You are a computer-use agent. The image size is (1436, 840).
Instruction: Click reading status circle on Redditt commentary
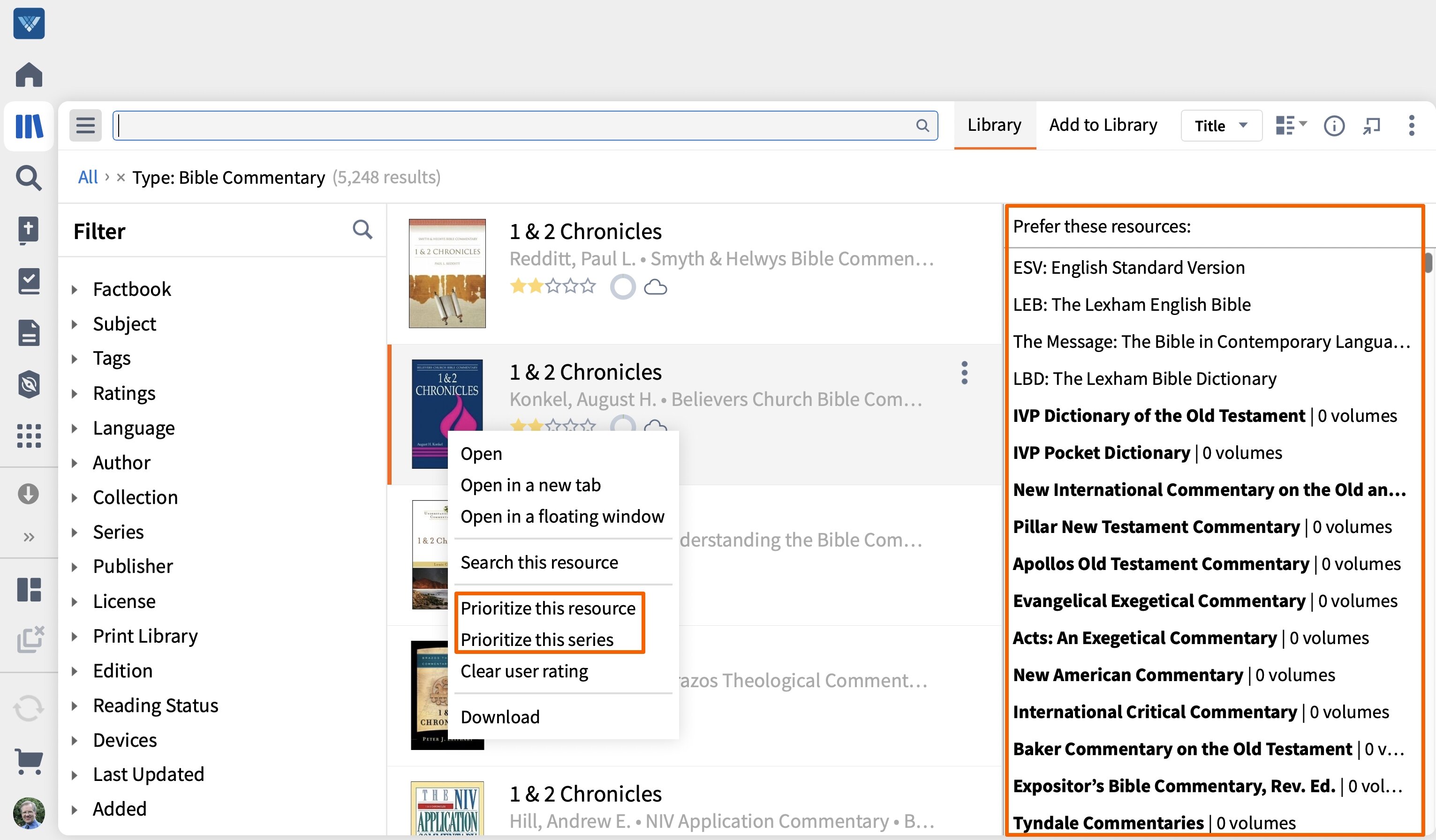(x=623, y=286)
